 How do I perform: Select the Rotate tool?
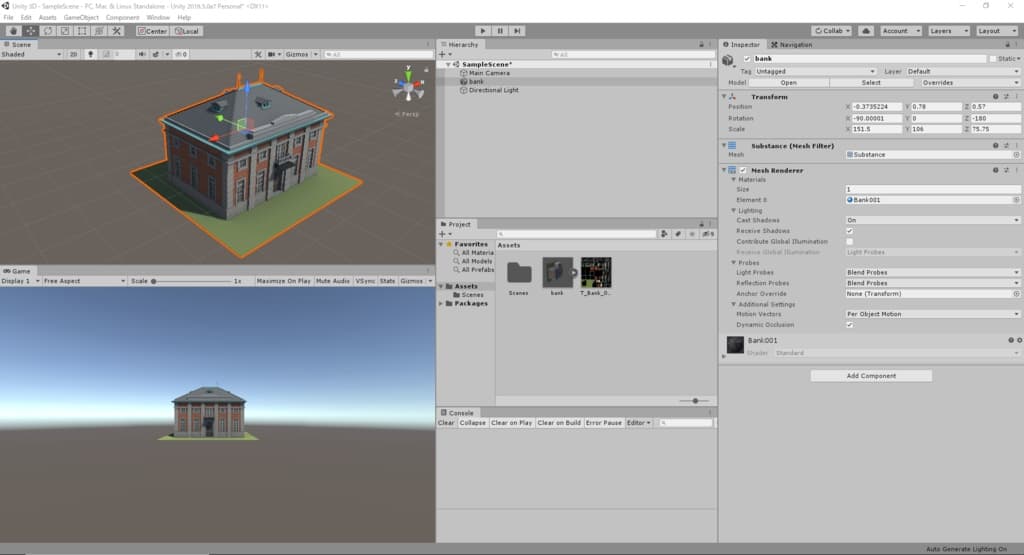tap(48, 31)
